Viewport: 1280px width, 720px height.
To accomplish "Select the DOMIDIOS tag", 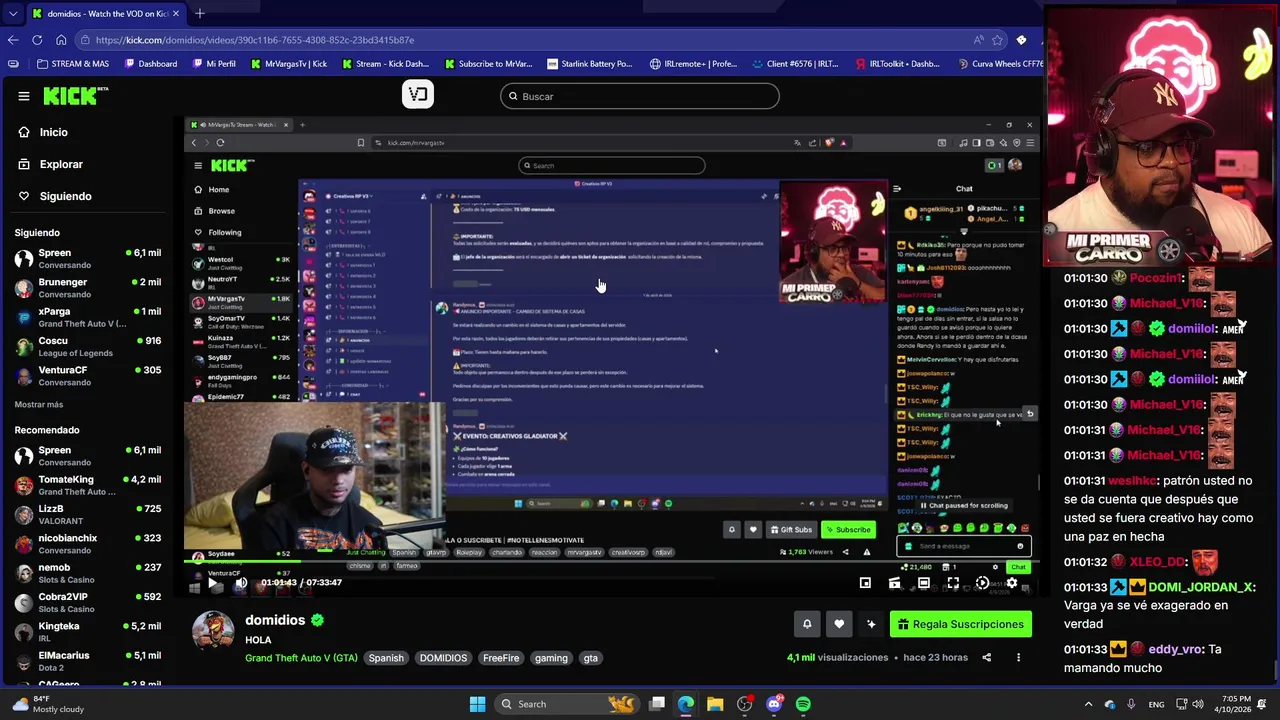I will pos(443,658).
